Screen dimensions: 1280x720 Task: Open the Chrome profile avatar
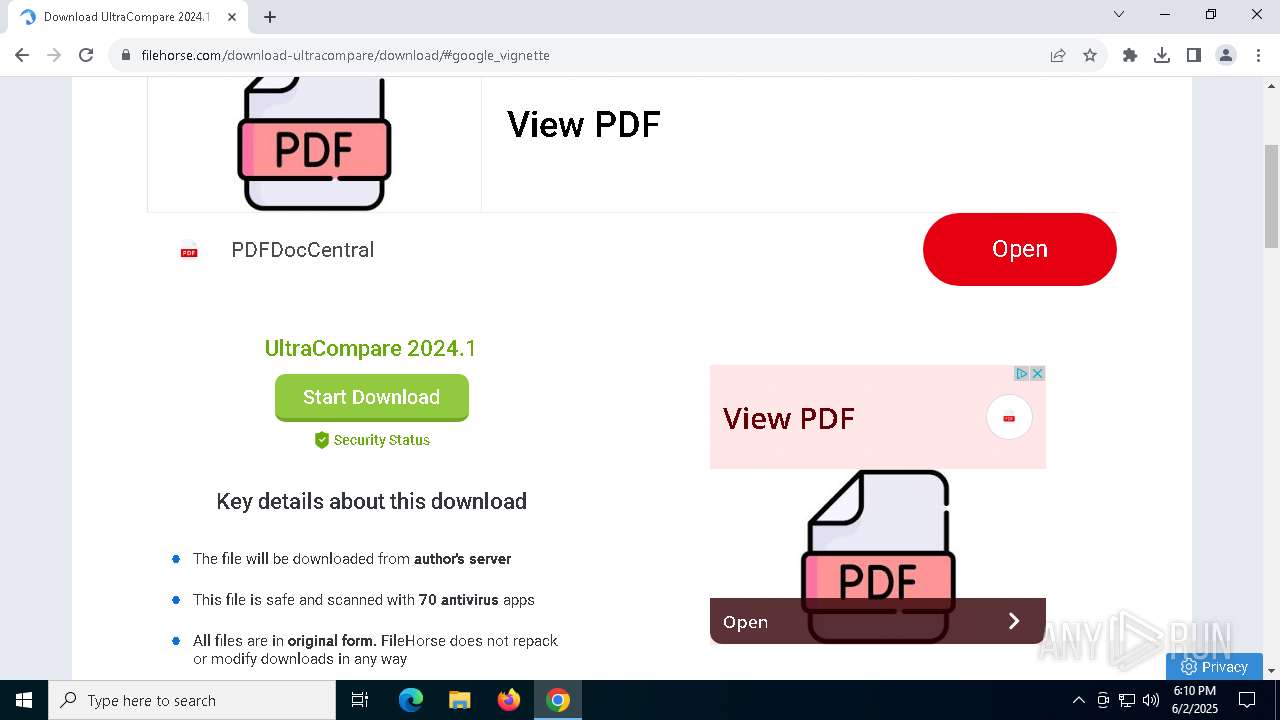pyautogui.click(x=1226, y=55)
